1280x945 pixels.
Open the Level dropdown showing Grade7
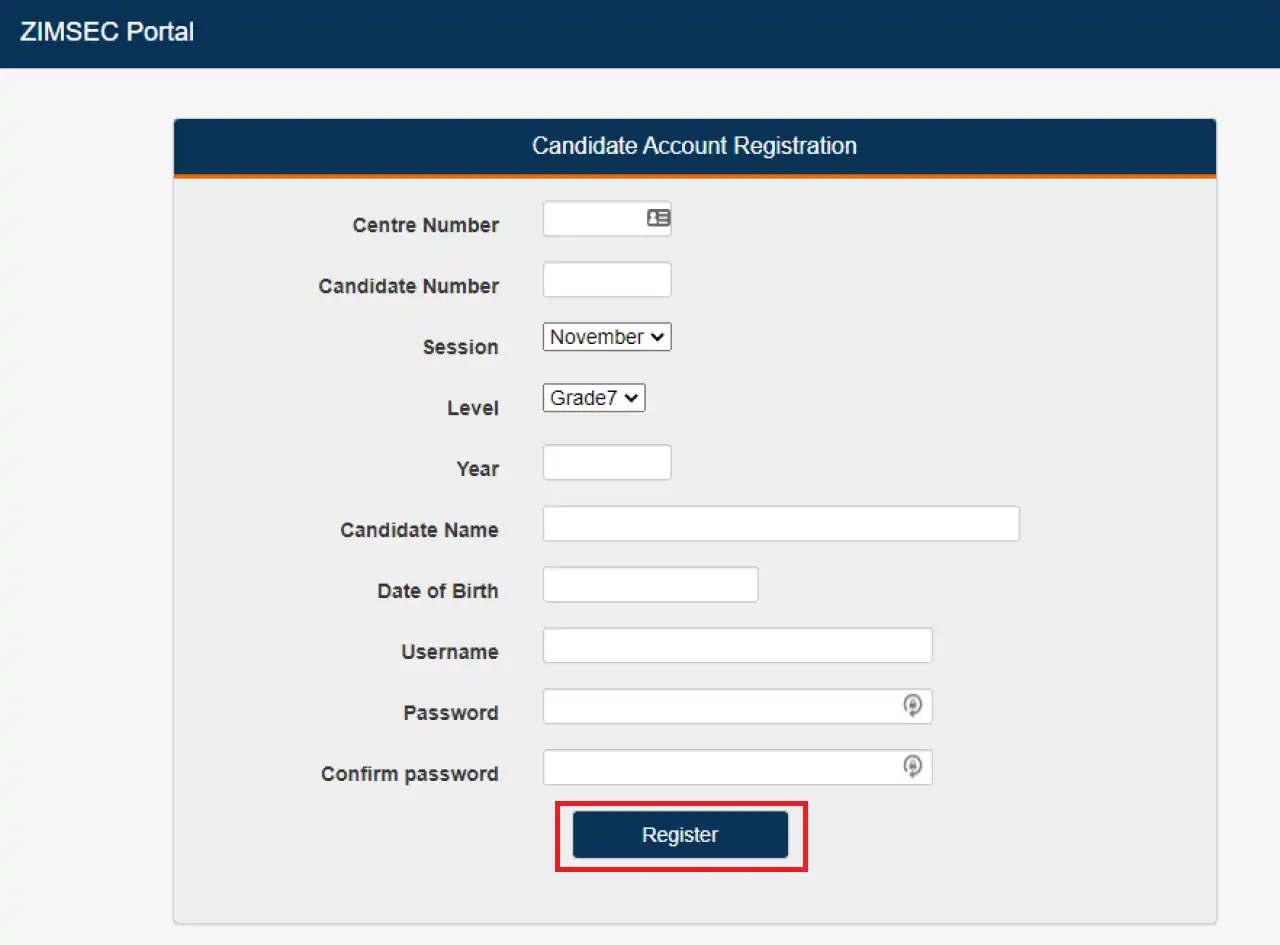tap(594, 398)
